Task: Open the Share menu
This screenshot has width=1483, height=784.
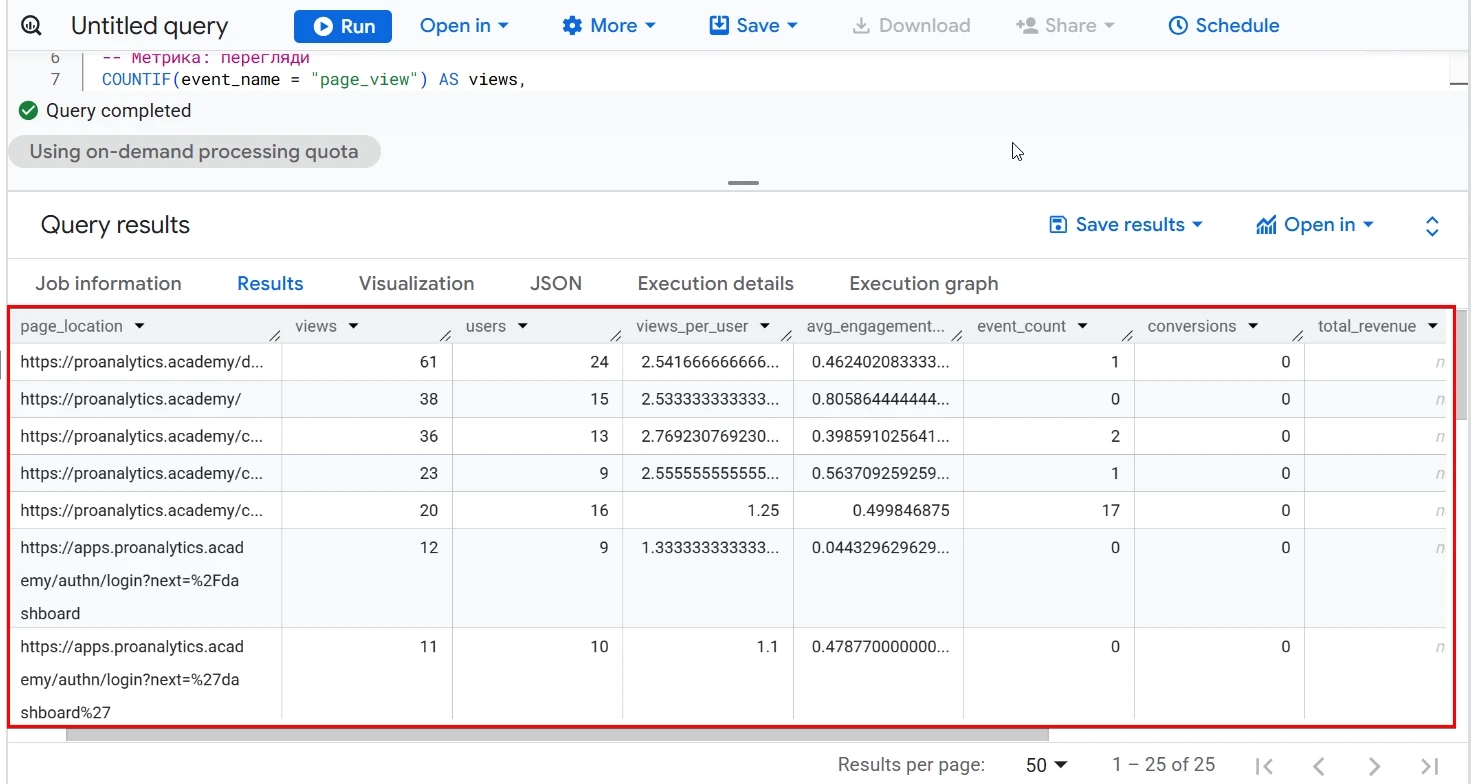Action: pos(1064,26)
